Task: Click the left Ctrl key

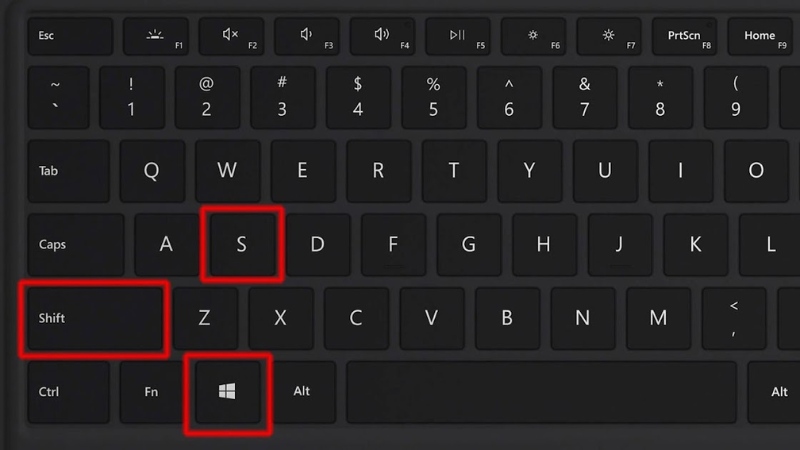Action: point(68,392)
